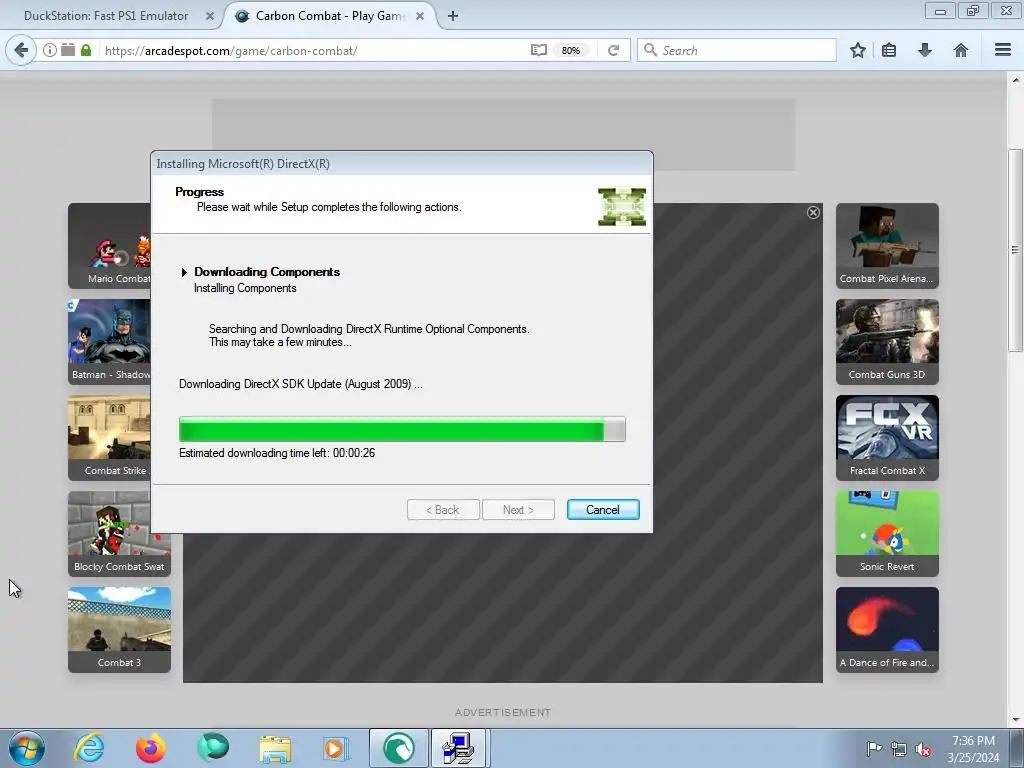Toggle reader view icon in address bar
Image resolution: width=1024 pixels, height=768 pixels.
click(x=539, y=50)
